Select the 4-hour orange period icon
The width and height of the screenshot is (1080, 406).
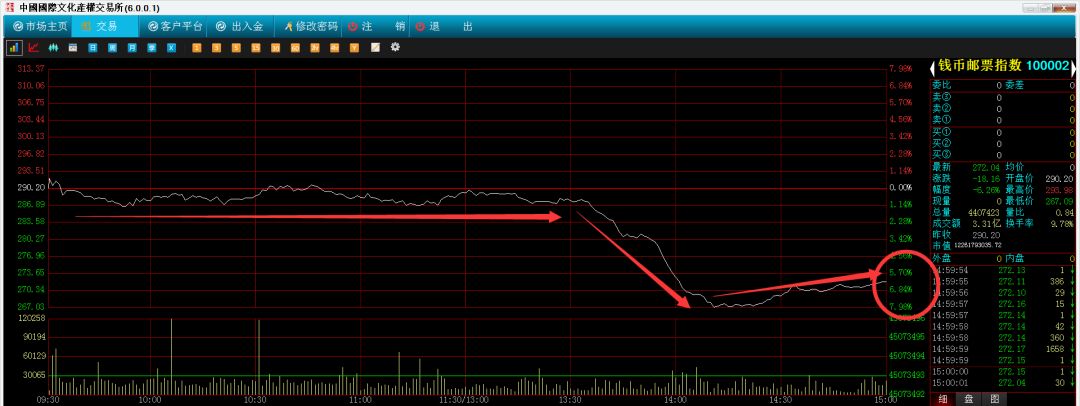pyautogui.click(x=335, y=48)
